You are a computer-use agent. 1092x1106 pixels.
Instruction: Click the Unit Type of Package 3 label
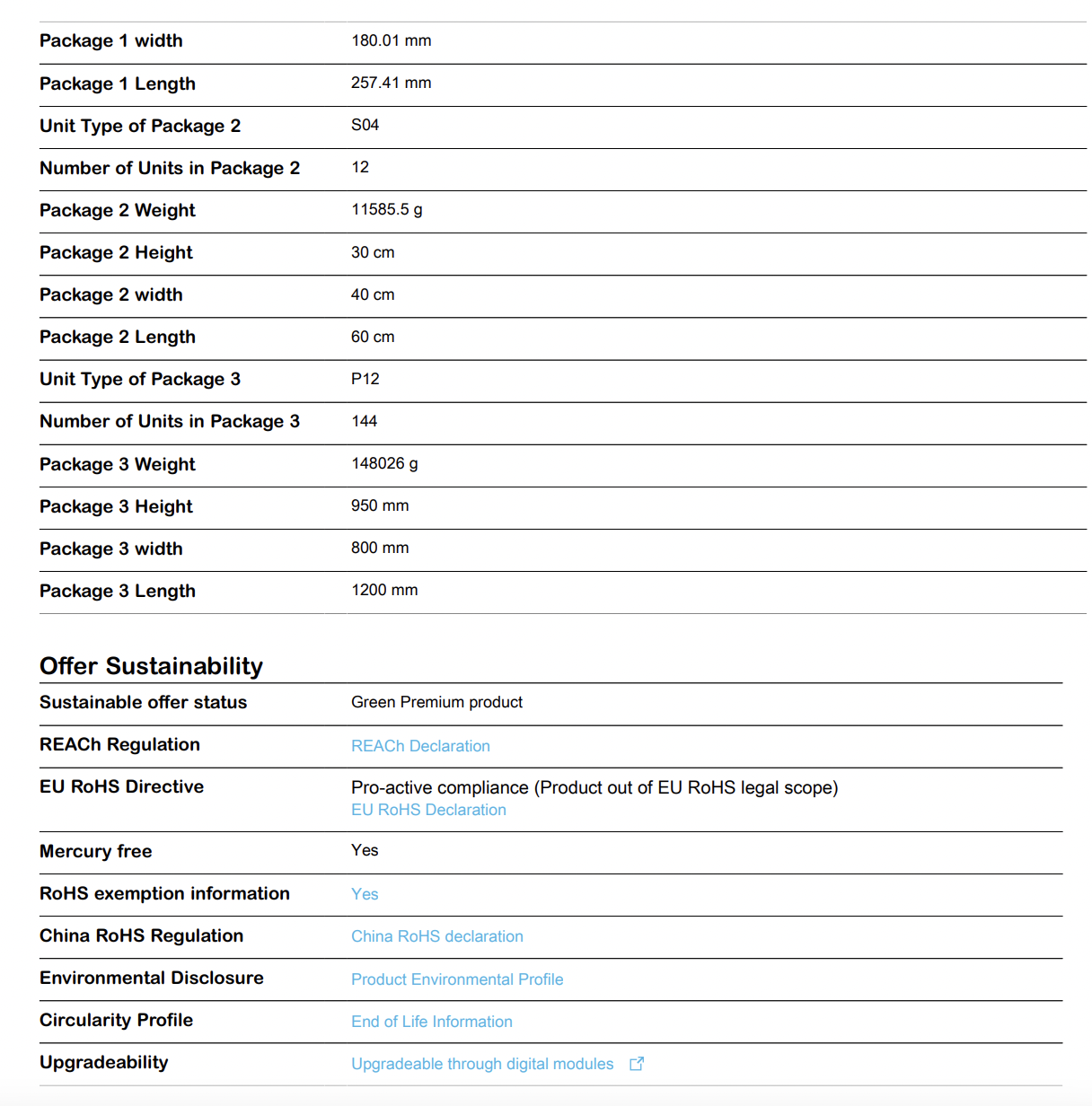(140, 379)
